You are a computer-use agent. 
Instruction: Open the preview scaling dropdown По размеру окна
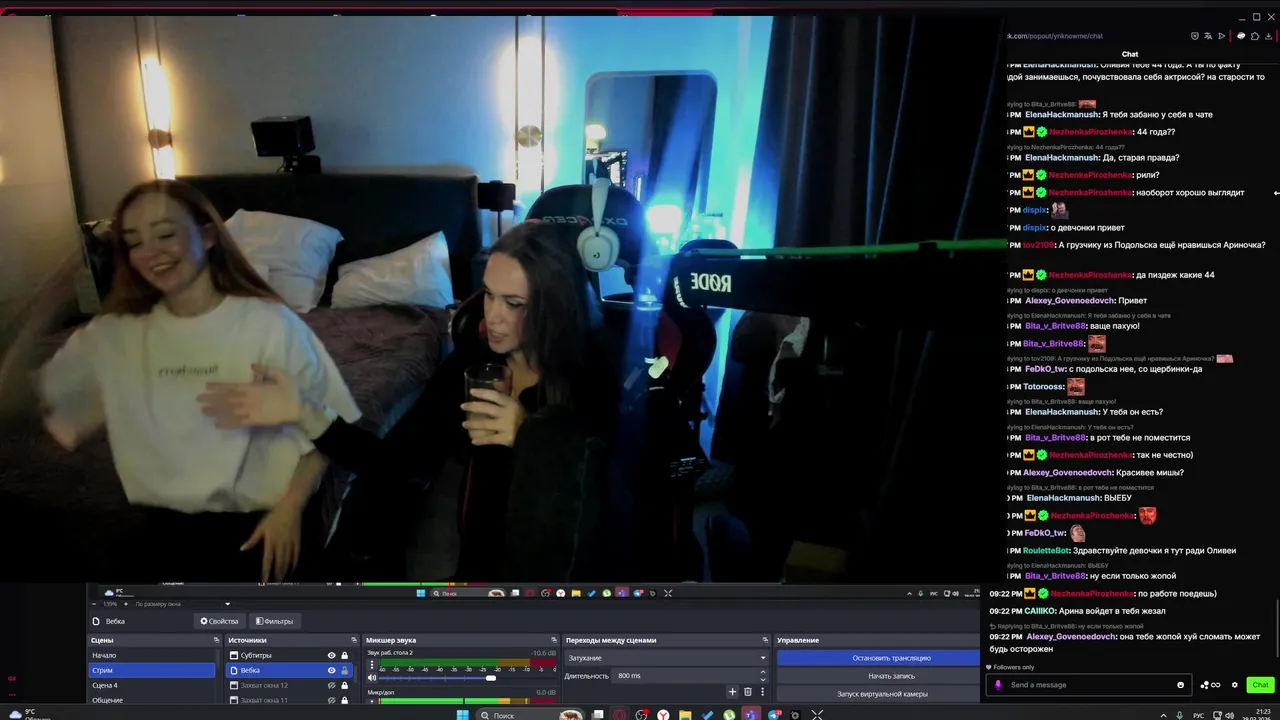click(x=182, y=604)
